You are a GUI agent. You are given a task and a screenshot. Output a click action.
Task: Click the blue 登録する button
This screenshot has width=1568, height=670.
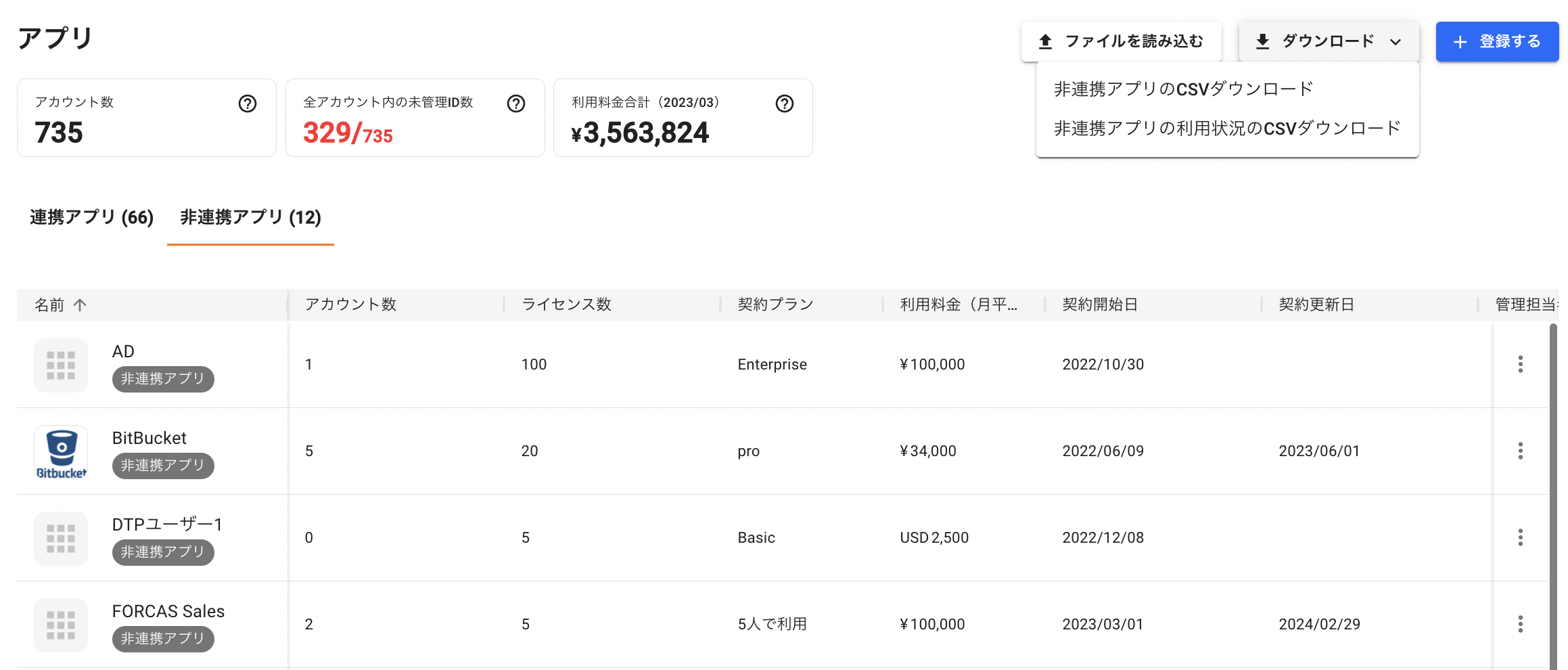coord(1497,41)
